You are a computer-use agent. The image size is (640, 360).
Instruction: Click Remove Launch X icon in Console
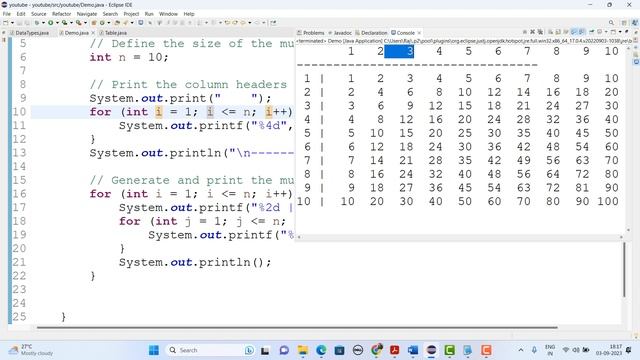(x=532, y=32)
